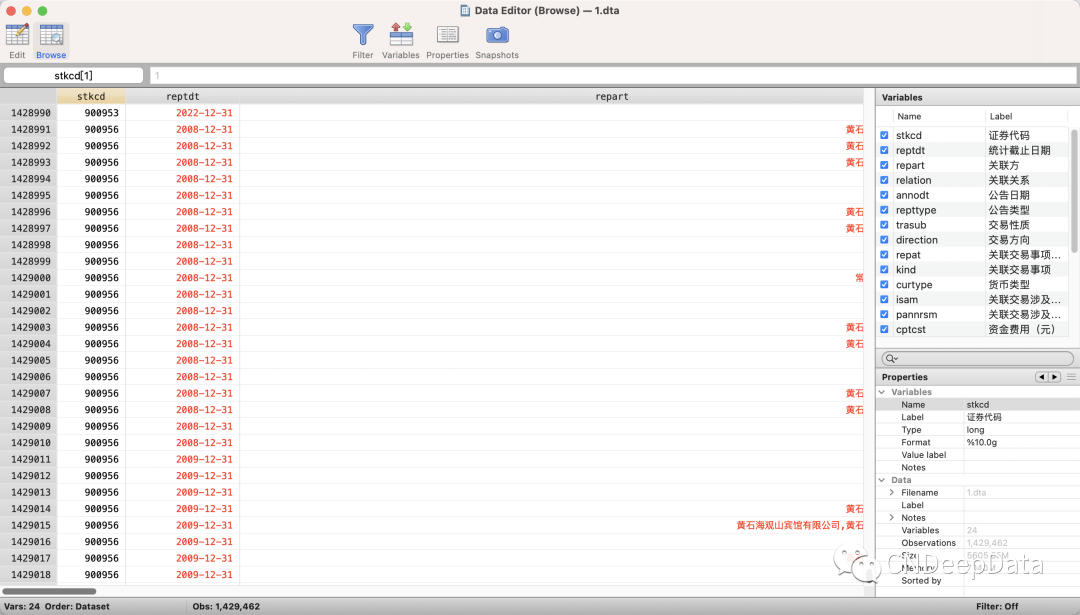Open the Filter tool
The width and height of the screenshot is (1080, 615).
point(363,34)
